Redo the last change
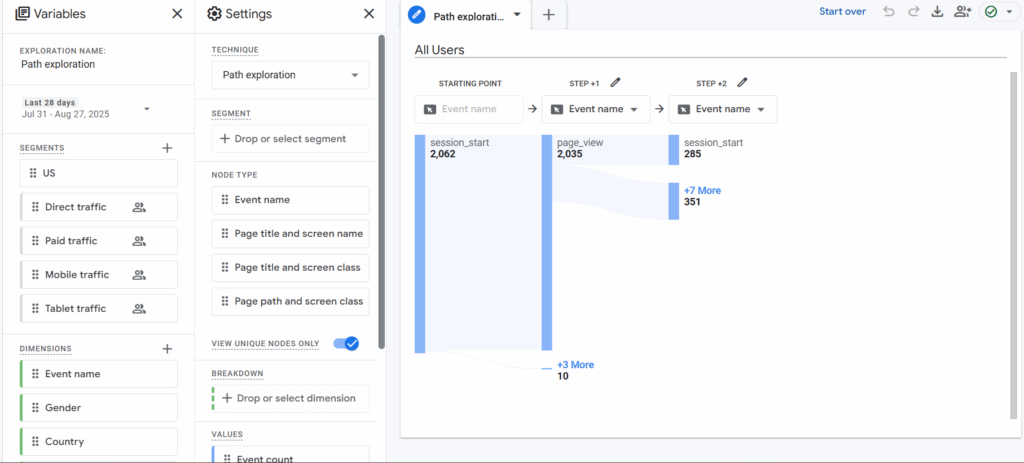 913,12
